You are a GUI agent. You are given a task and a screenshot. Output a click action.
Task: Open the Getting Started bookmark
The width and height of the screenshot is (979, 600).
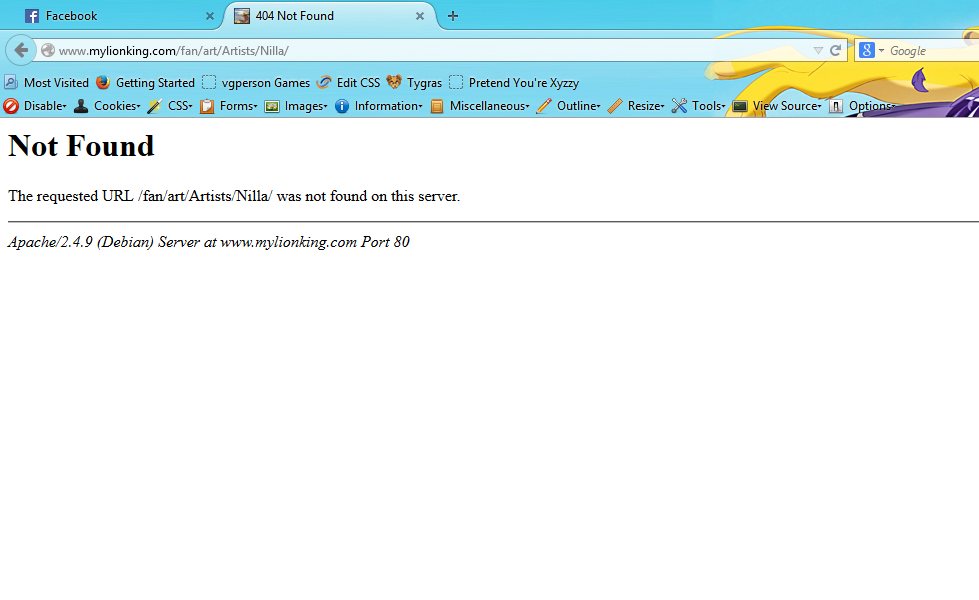pyautogui.click(x=145, y=83)
